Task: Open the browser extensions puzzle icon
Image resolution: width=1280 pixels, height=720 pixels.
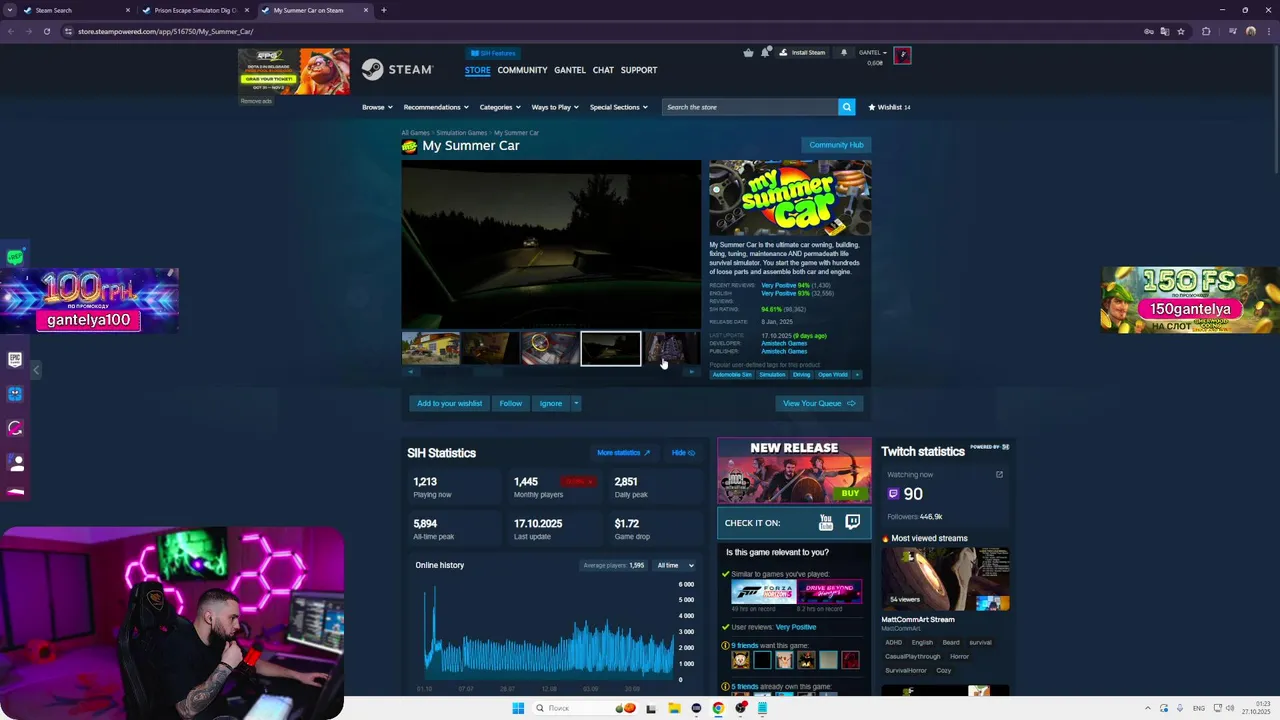Action: pos(1206,31)
